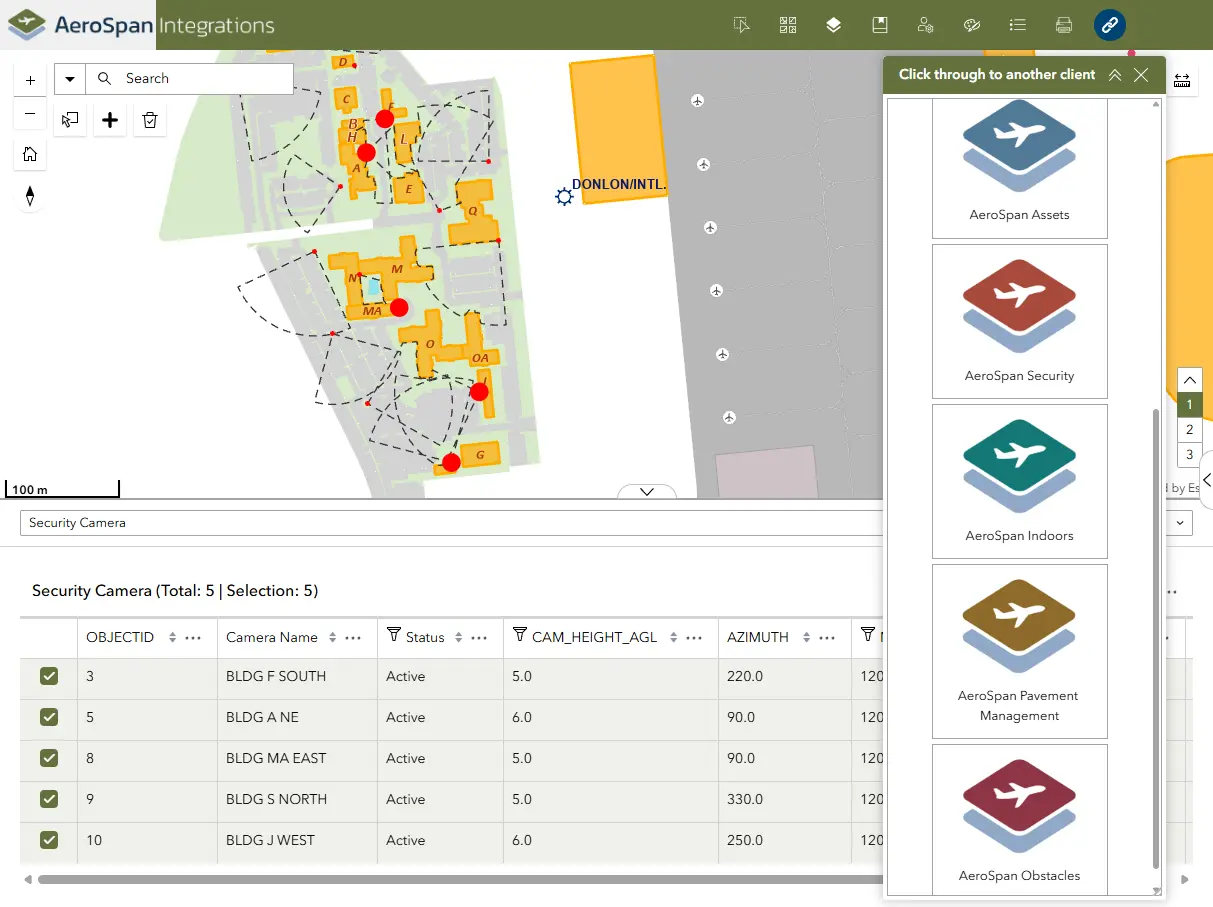Return map to home extent
Screen dimensions: 1213x907
coord(30,154)
